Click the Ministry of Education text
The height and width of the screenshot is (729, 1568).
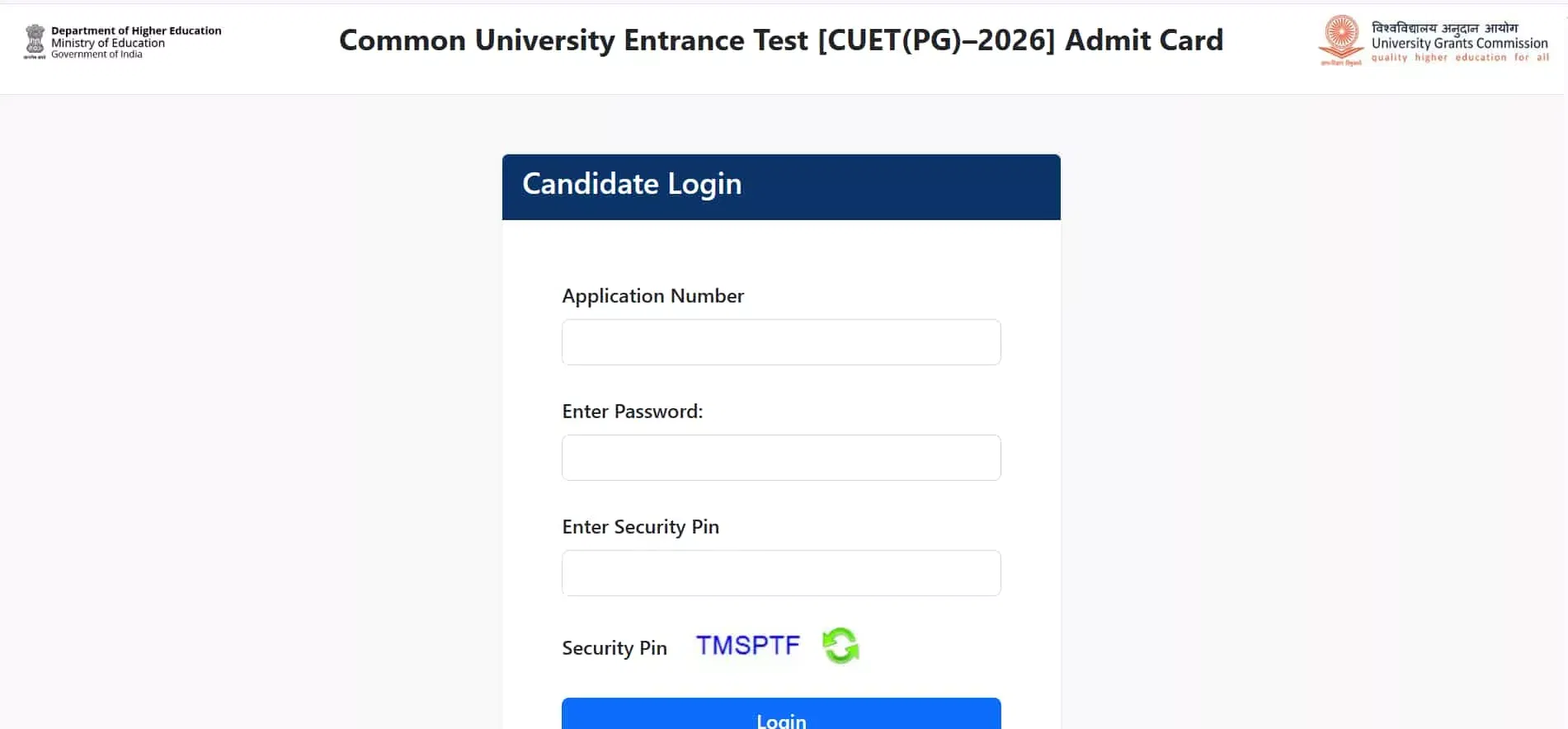(x=108, y=43)
